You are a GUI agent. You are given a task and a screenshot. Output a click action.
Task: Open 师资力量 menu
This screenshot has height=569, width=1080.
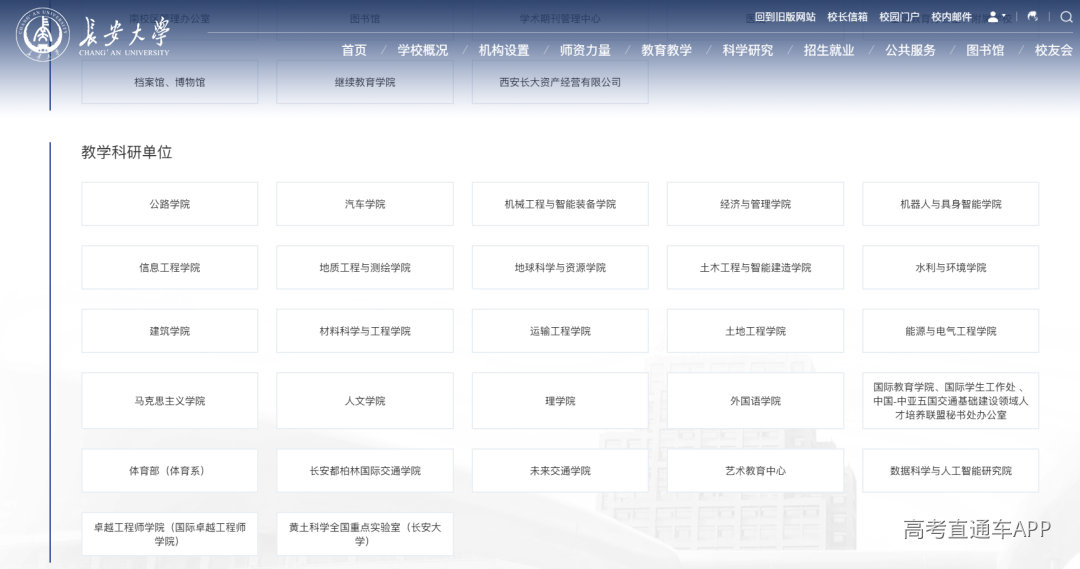(585, 50)
